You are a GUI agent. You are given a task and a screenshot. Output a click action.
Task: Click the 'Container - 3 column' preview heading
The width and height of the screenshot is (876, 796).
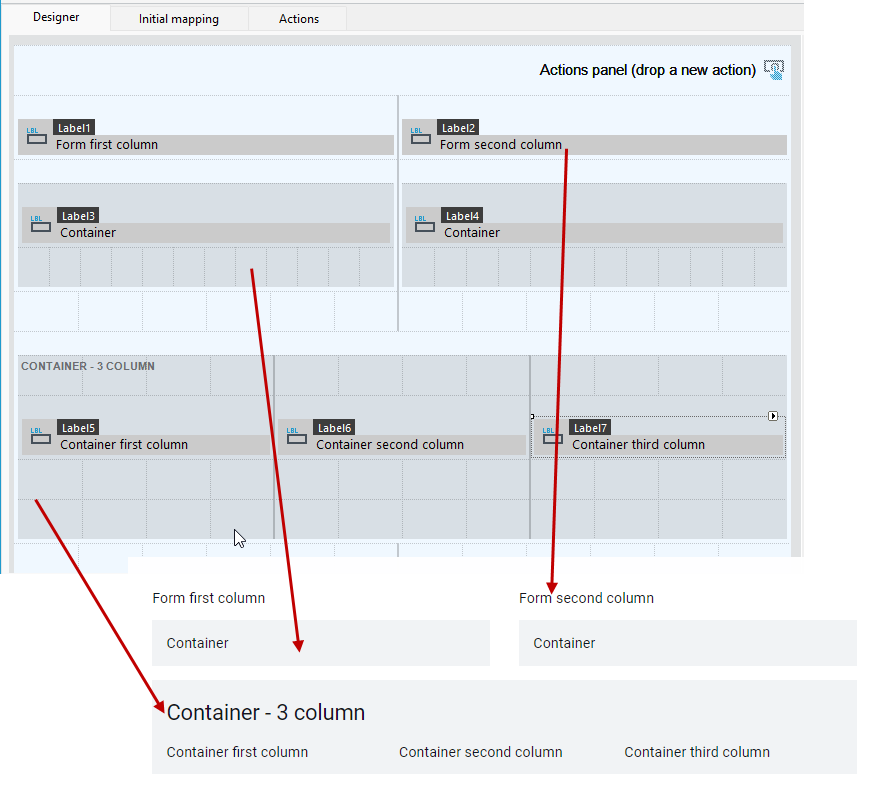[266, 713]
